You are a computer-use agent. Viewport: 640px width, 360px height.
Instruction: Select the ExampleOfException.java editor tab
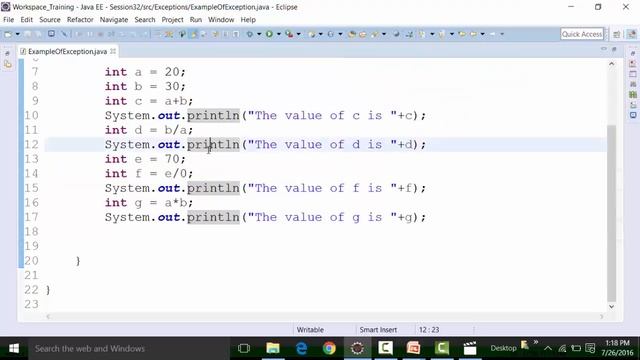pyautogui.click(x=67, y=51)
